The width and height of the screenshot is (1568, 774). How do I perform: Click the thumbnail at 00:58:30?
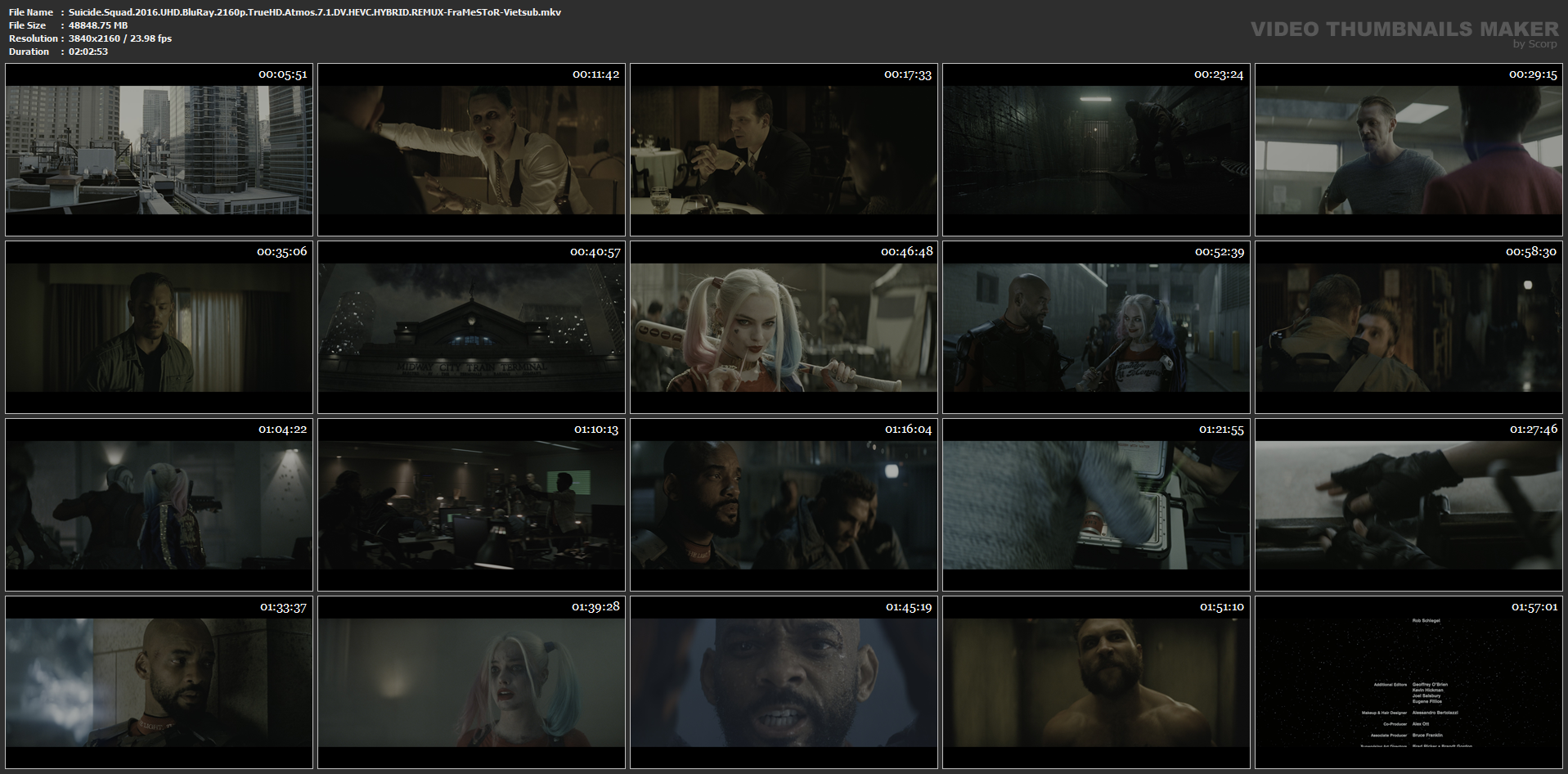[x=1409, y=327]
